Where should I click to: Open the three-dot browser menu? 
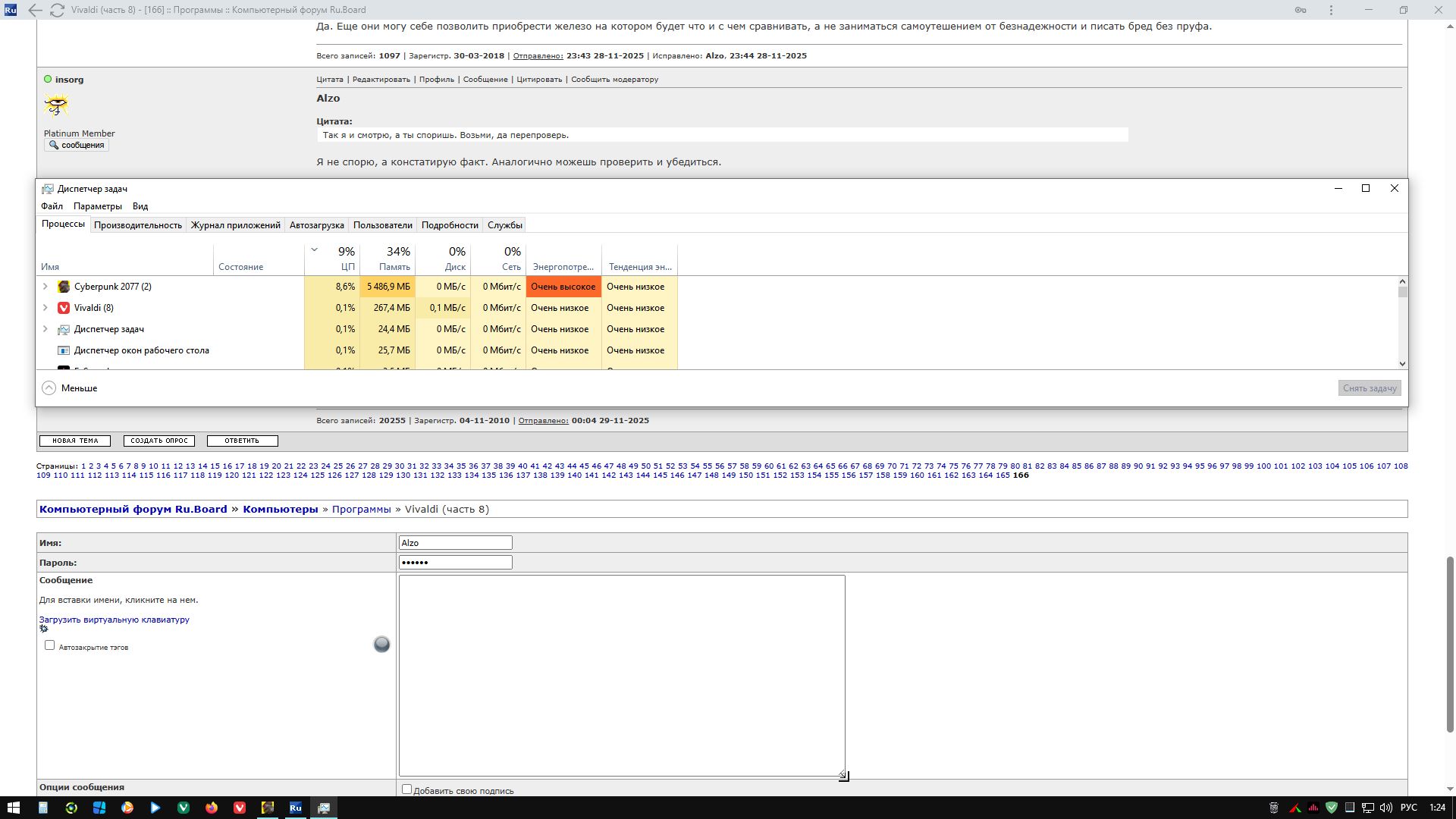tap(1331, 10)
